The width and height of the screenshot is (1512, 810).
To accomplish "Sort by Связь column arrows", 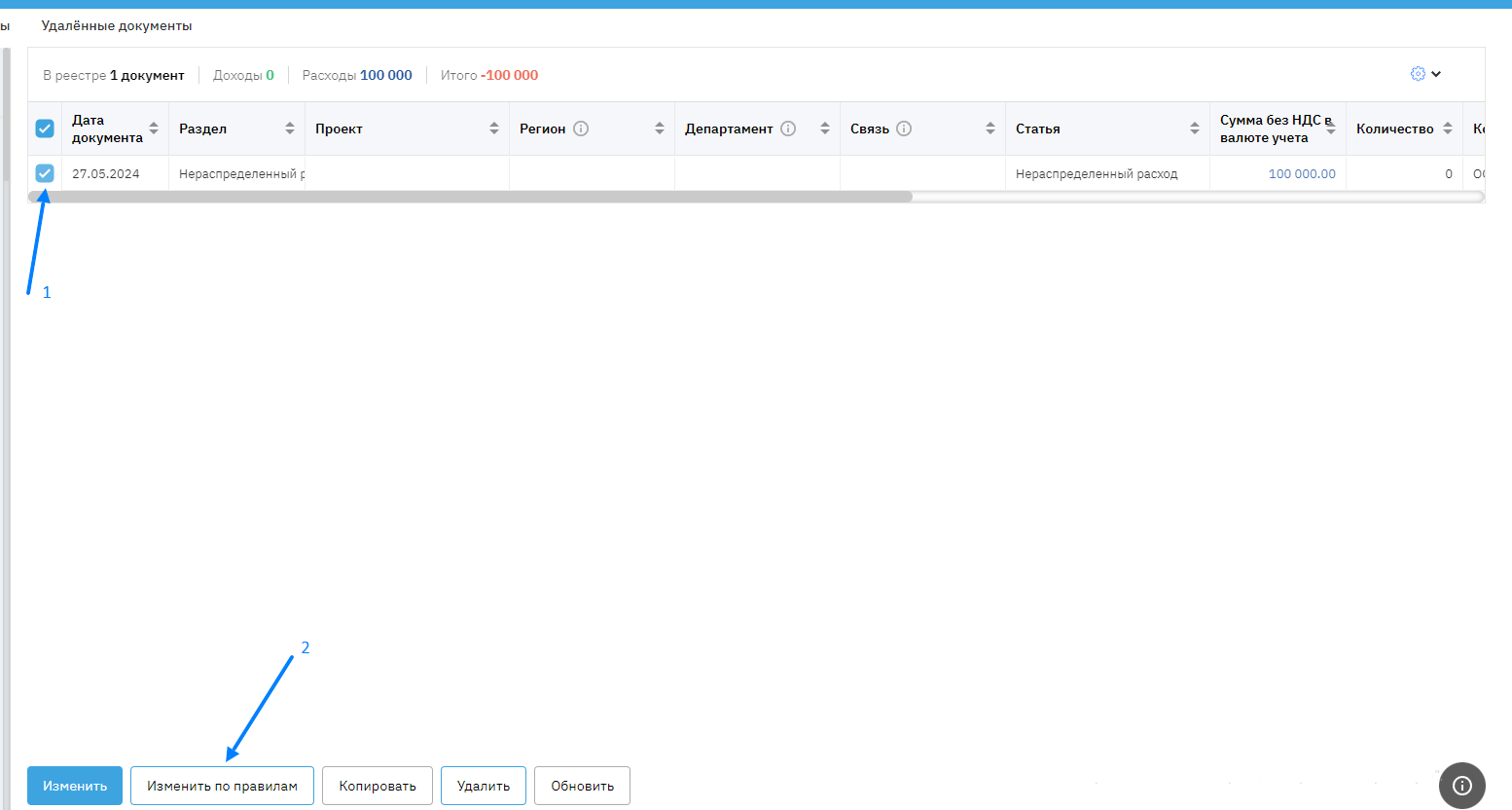I will tap(990, 129).
